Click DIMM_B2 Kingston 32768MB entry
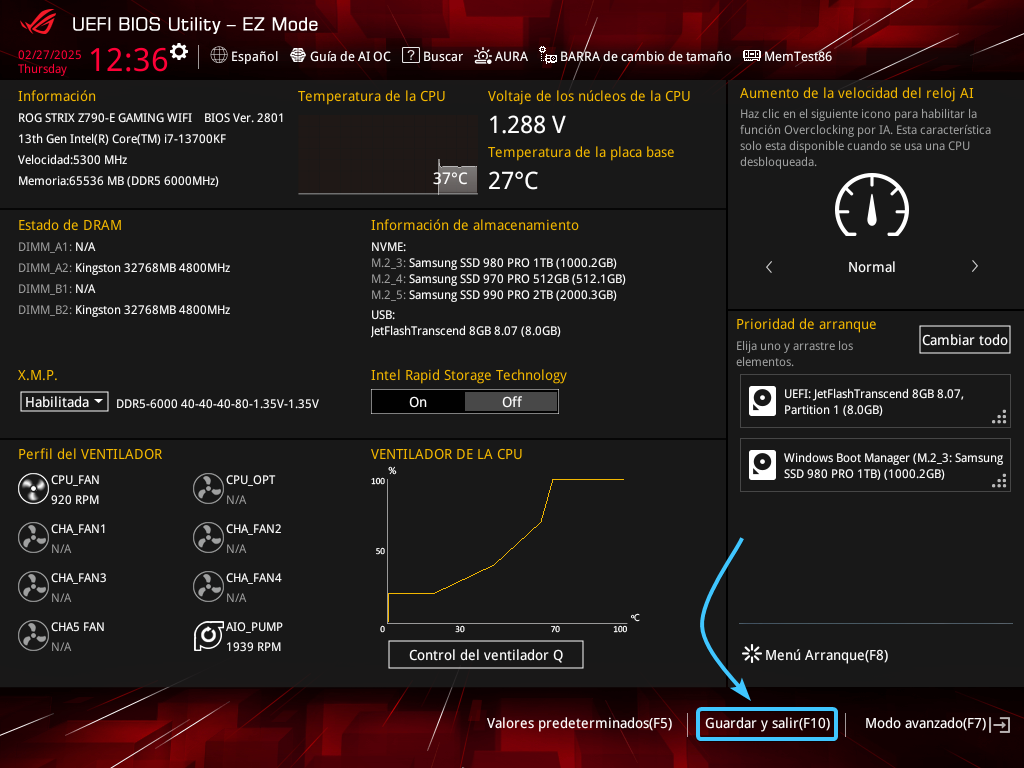Image resolution: width=1024 pixels, height=768 pixels. click(124, 310)
